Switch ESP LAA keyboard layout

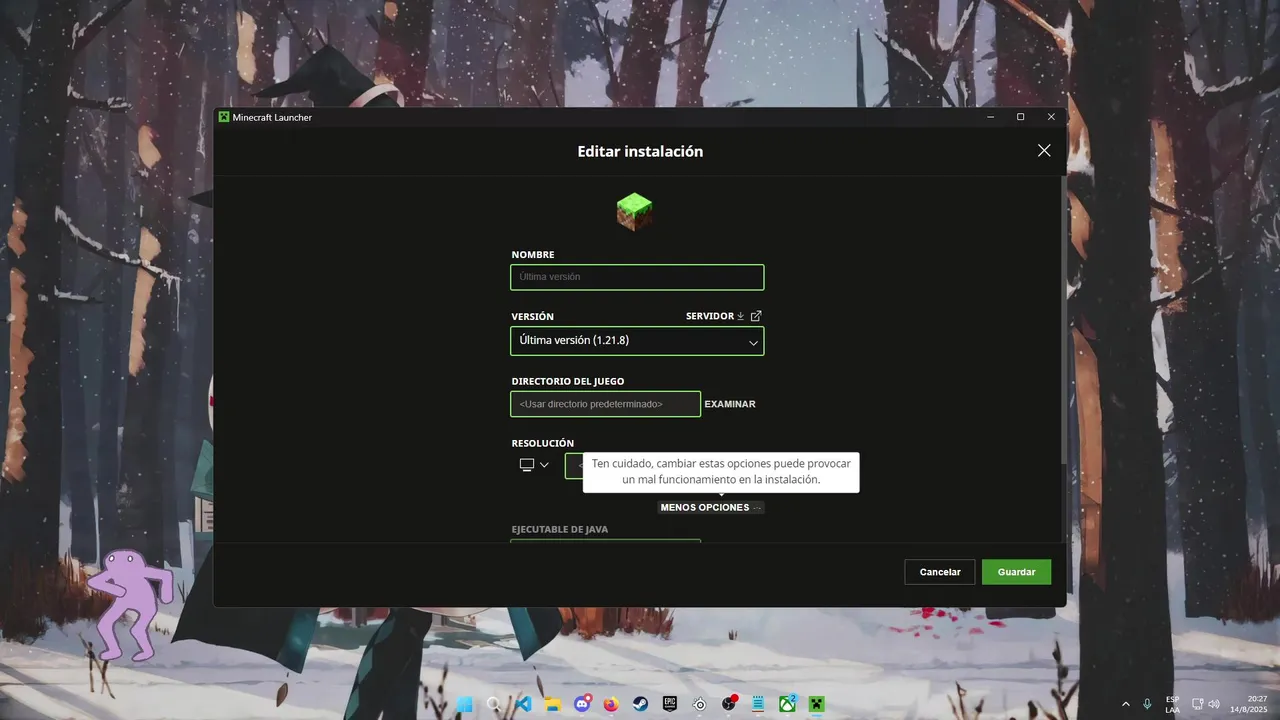coord(1172,704)
